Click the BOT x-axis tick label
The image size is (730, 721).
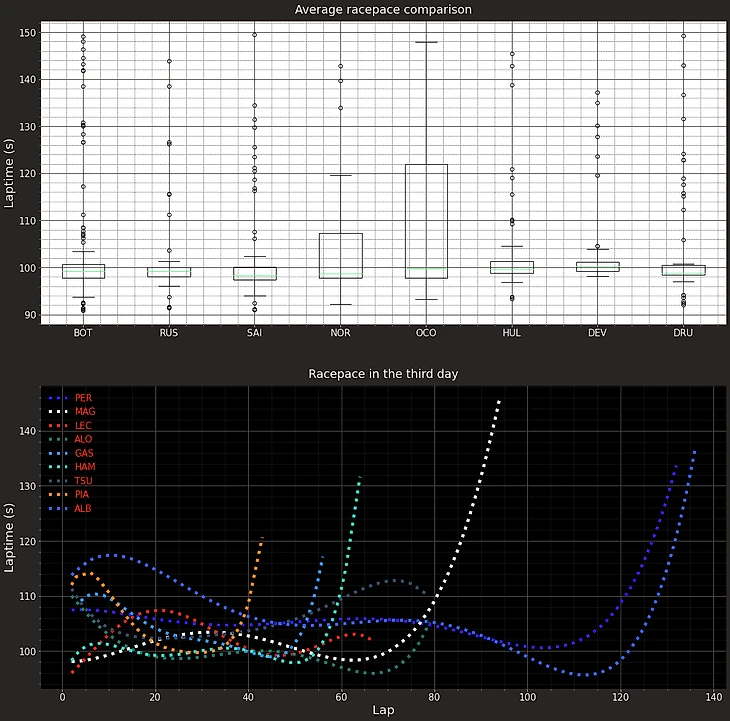(x=83, y=333)
